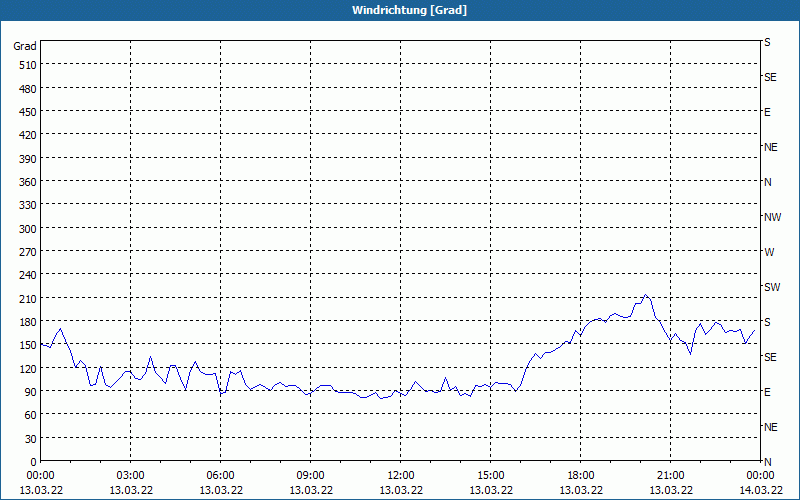
Task: Click the 'SW' compass label on right axis
Action: 772,287
